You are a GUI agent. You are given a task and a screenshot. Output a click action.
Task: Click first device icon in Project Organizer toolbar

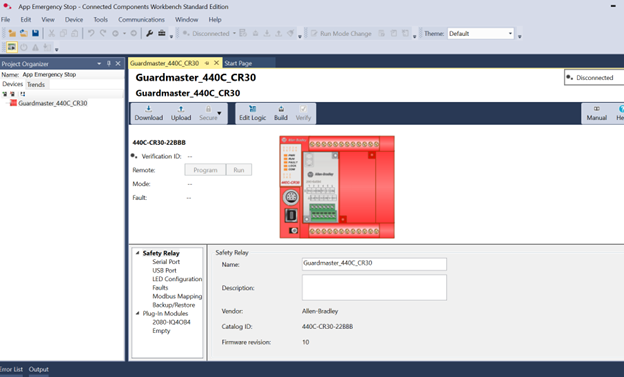pyautogui.click(x=5, y=94)
